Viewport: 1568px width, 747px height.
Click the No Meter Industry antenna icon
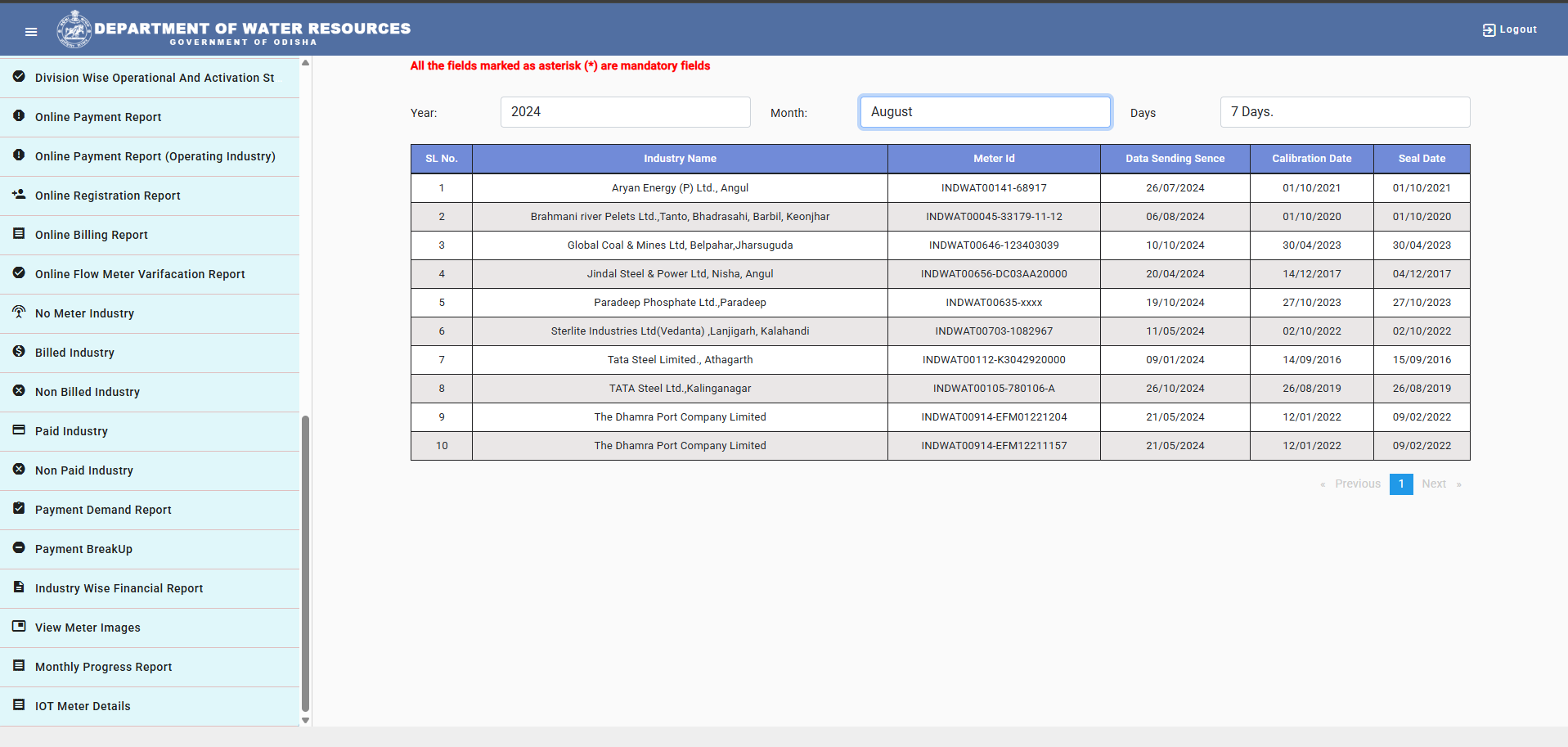19,312
